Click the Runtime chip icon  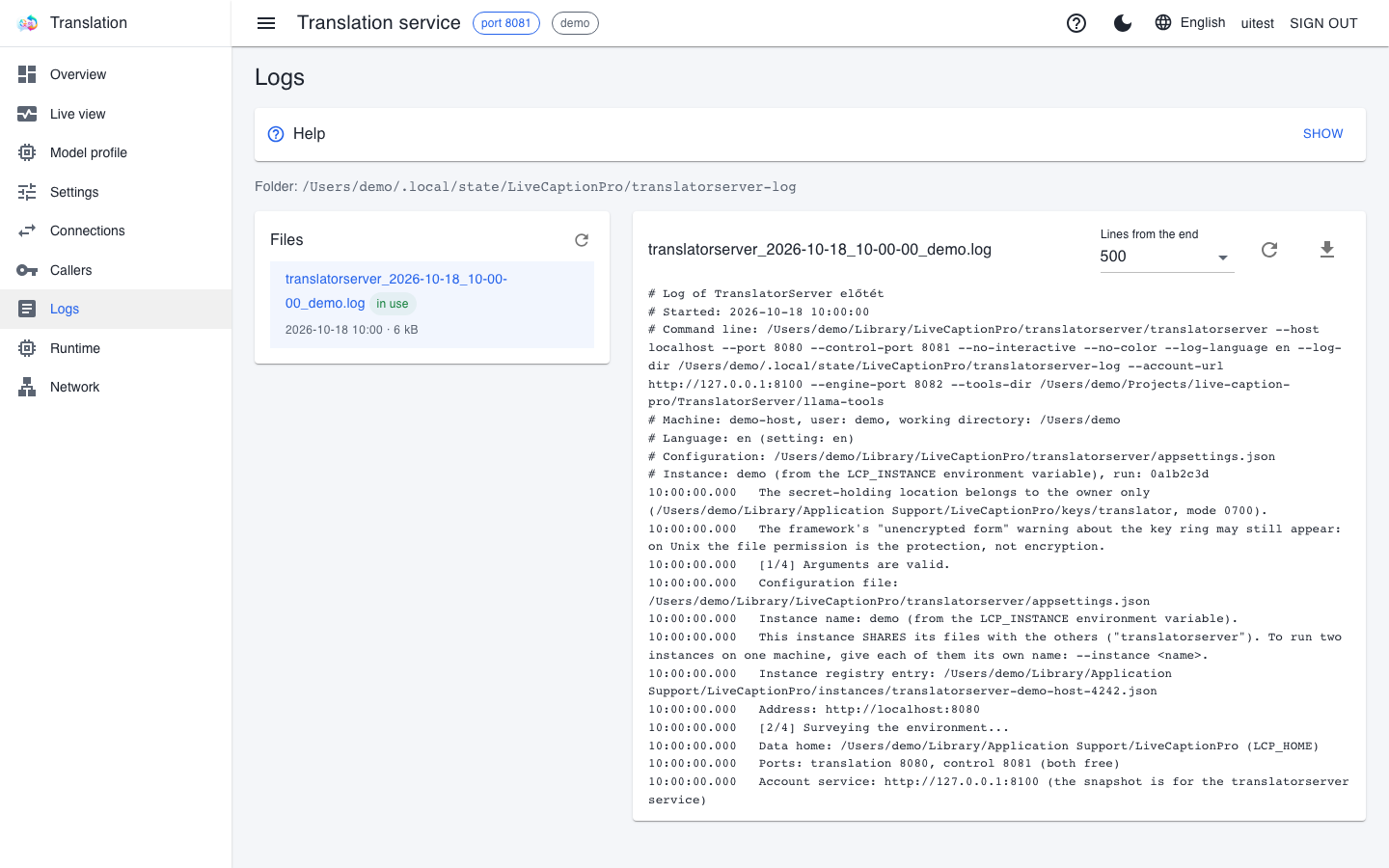[x=27, y=348]
